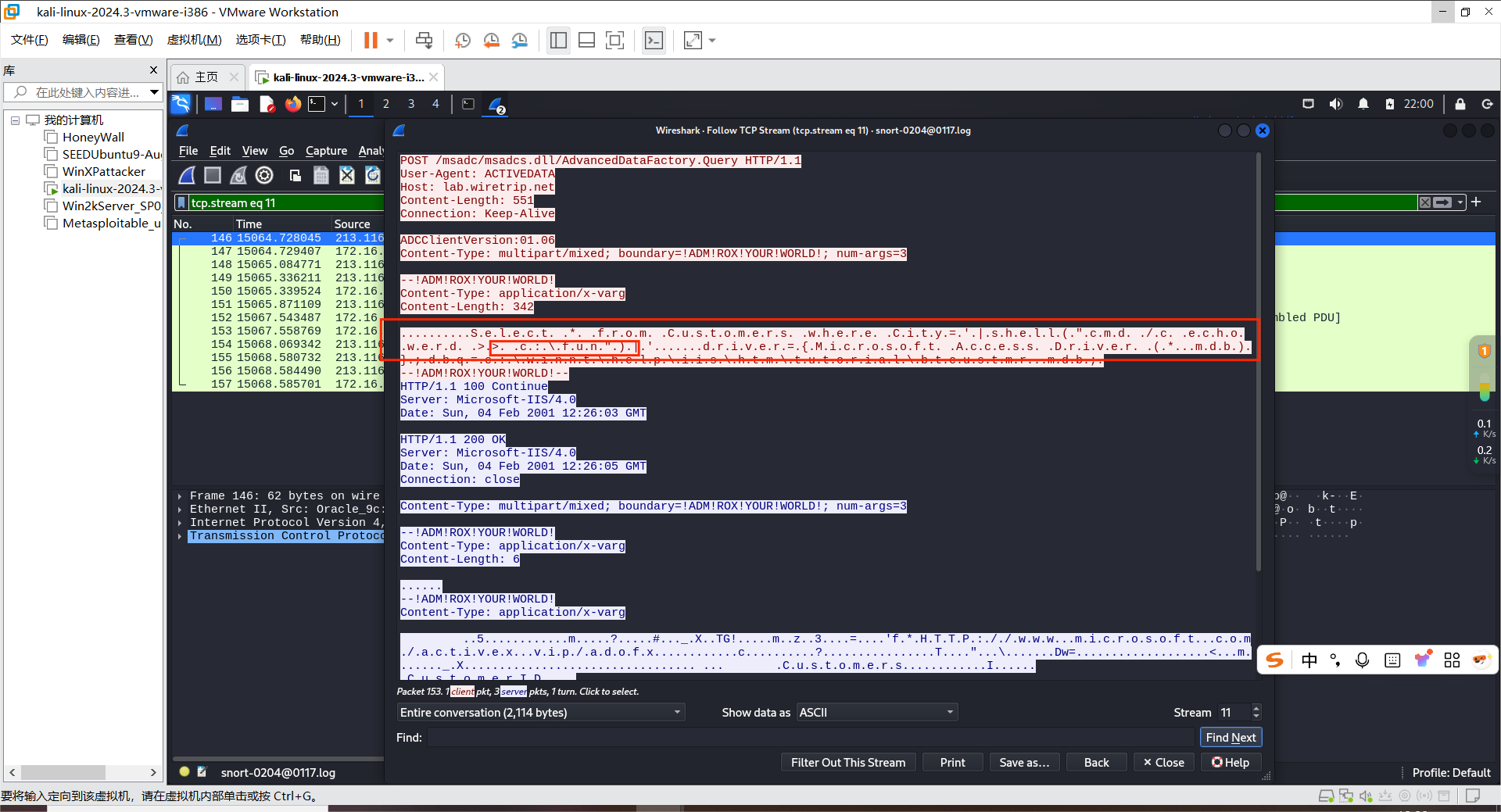Open the stretch mode dropdown arrow
Viewport: 1501px width, 812px height.
[711, 40]
